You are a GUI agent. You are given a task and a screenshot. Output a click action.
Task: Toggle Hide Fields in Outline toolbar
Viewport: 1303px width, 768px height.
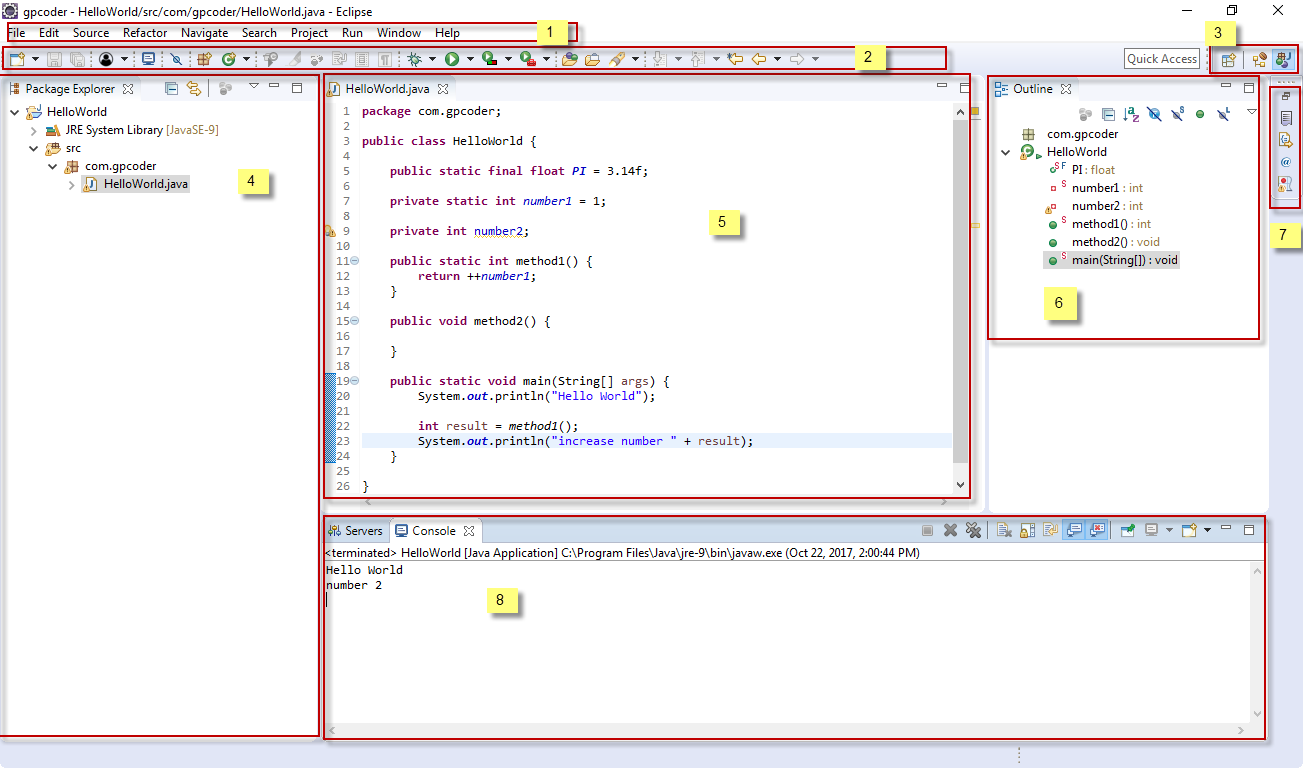tap(1155, 115)
